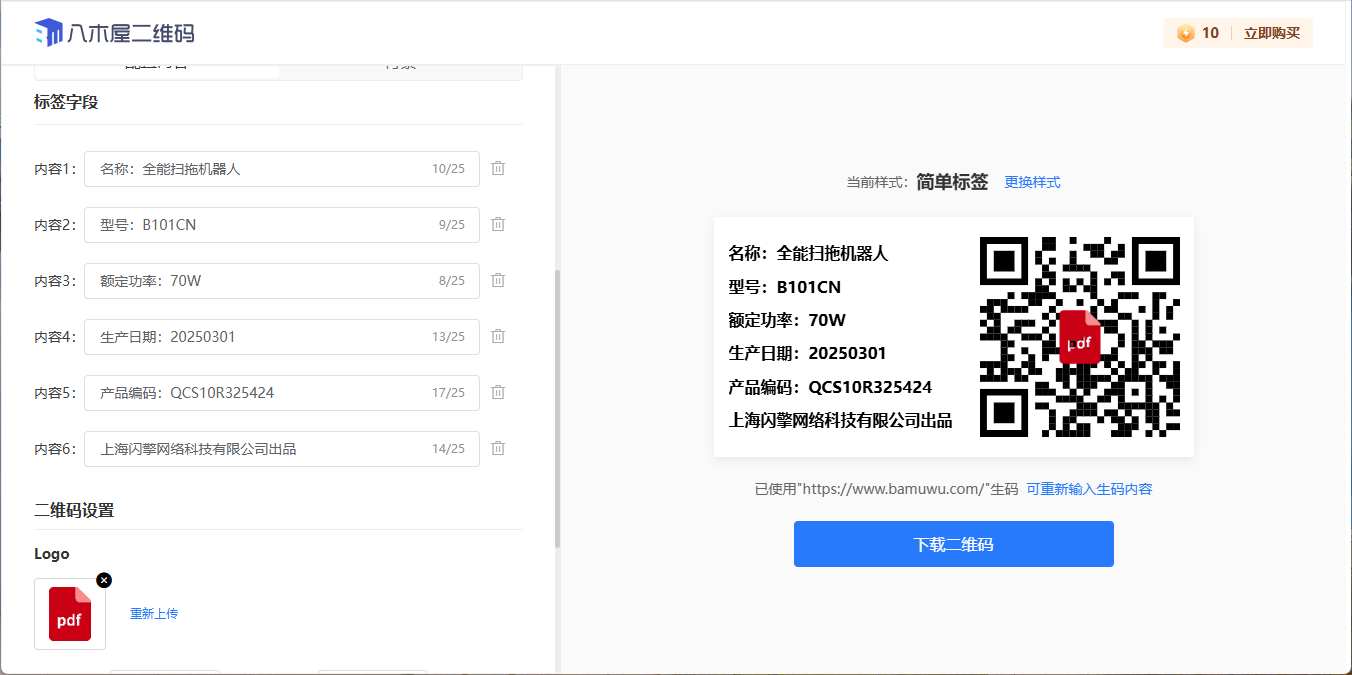Click into the 型号：B101CN text box
The image size is (1352, 675).
point(260,225)
